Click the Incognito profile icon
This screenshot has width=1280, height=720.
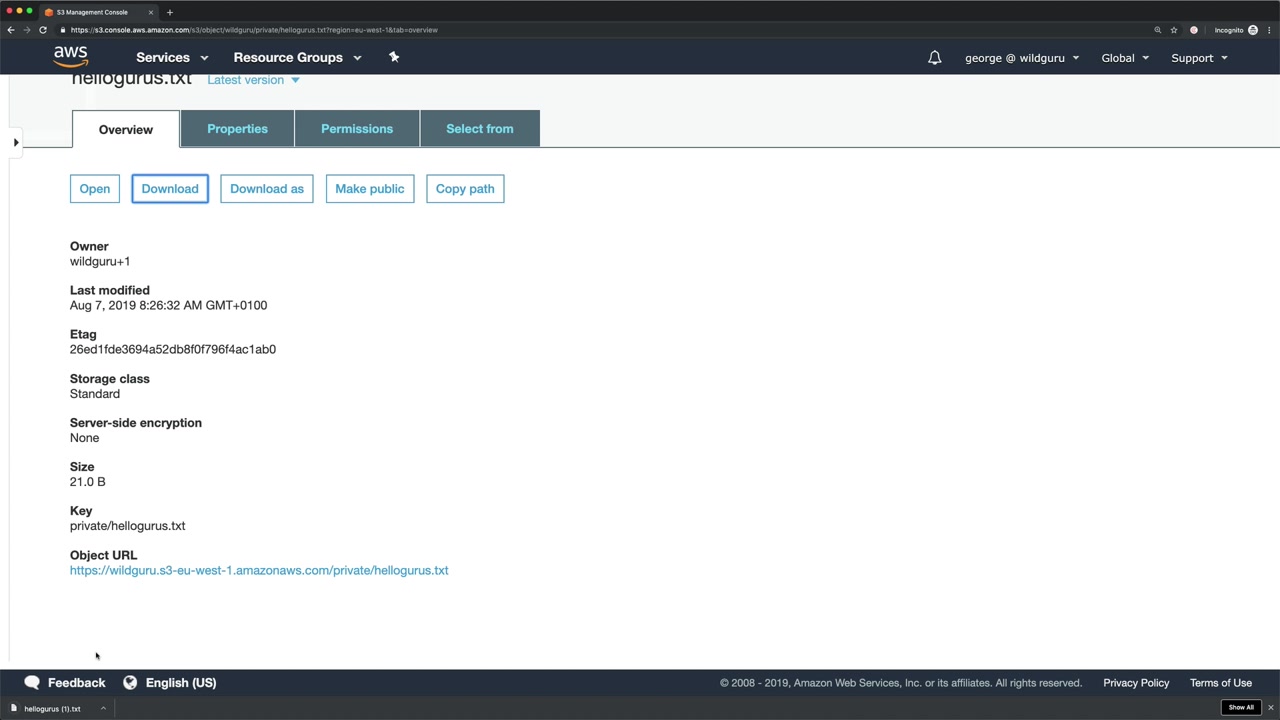click(x=1253, y=30)
